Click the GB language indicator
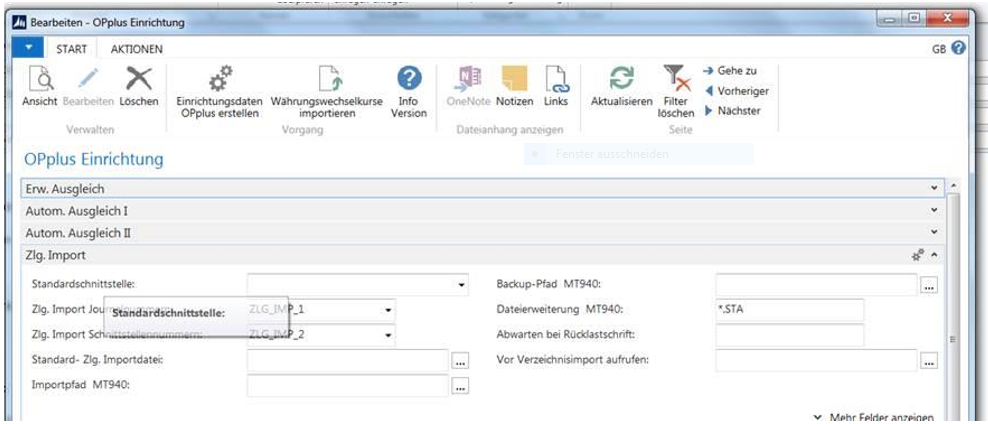 [x=939, y=49]
